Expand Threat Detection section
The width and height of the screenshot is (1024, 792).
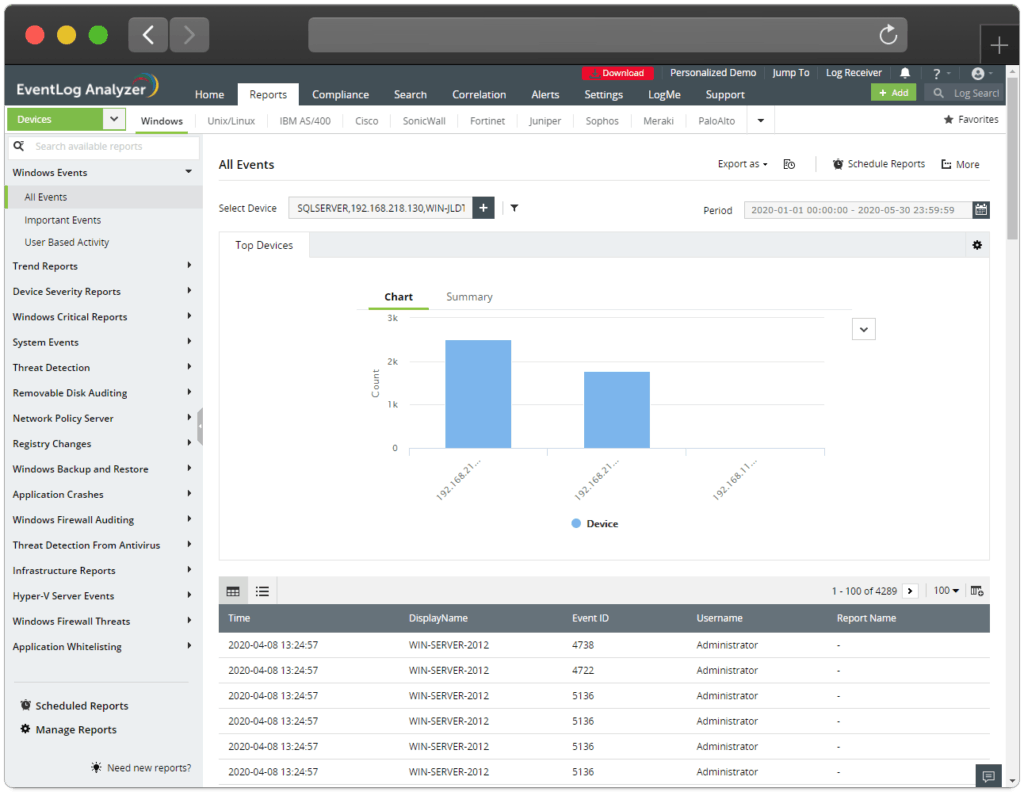189,367
